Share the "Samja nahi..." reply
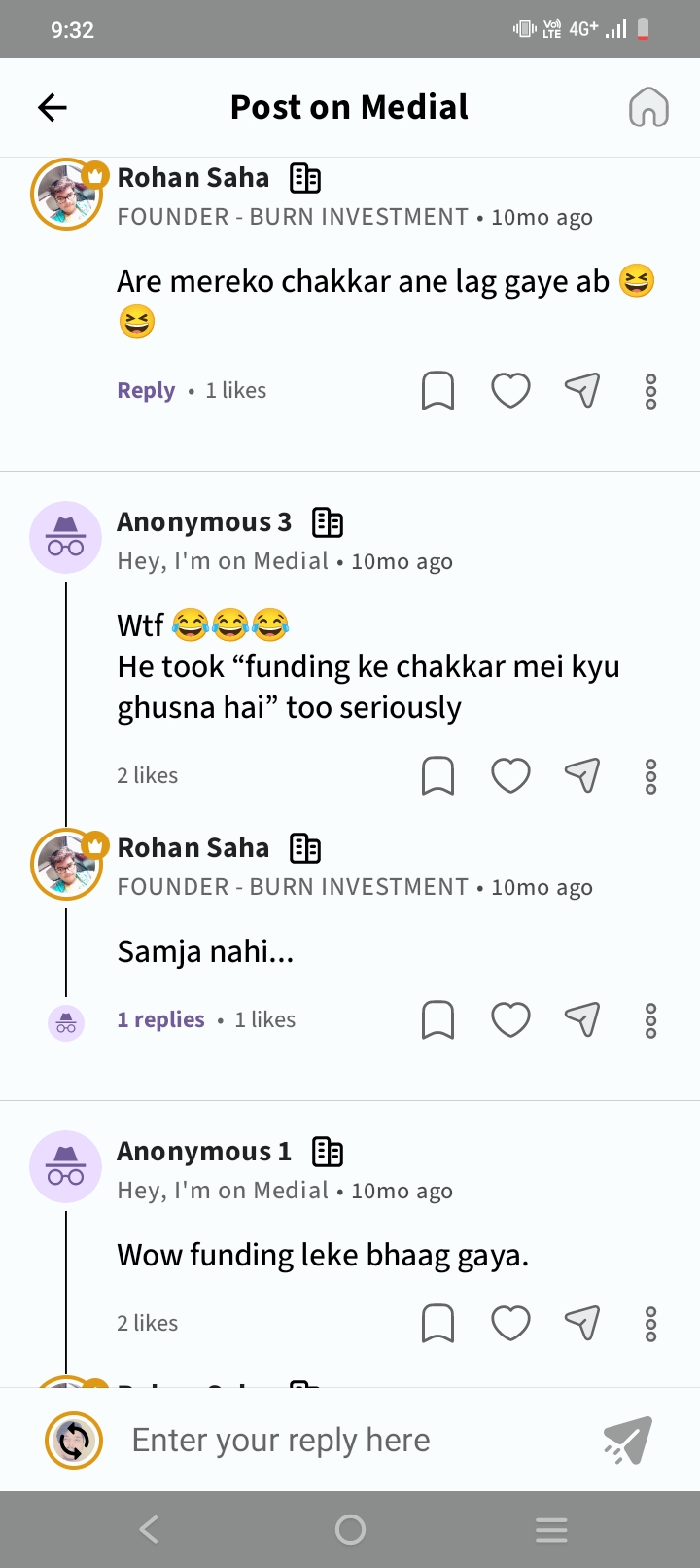The height and width of the screenshot is (1568, 700). 582,1020
